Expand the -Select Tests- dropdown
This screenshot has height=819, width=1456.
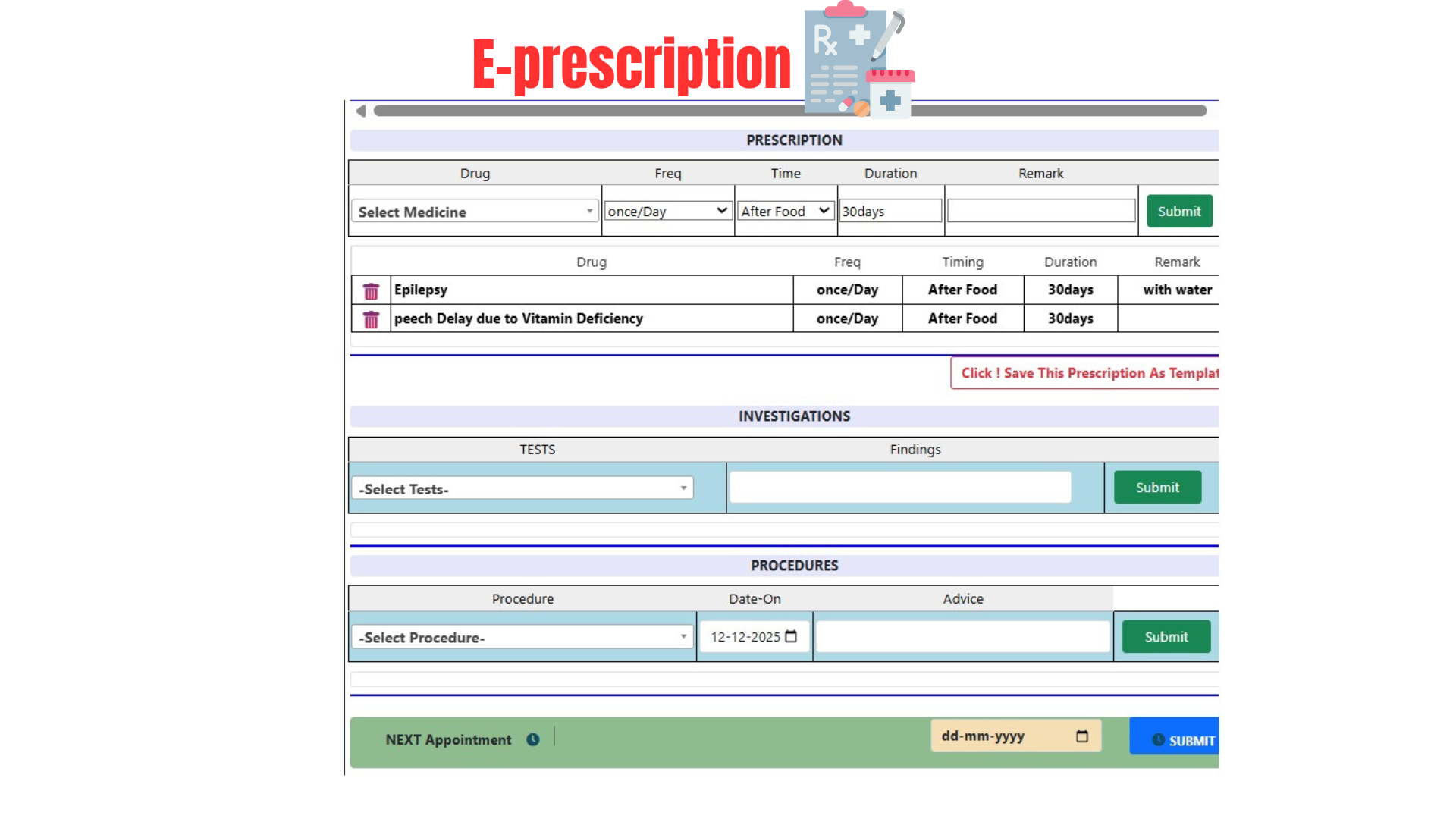522,489
